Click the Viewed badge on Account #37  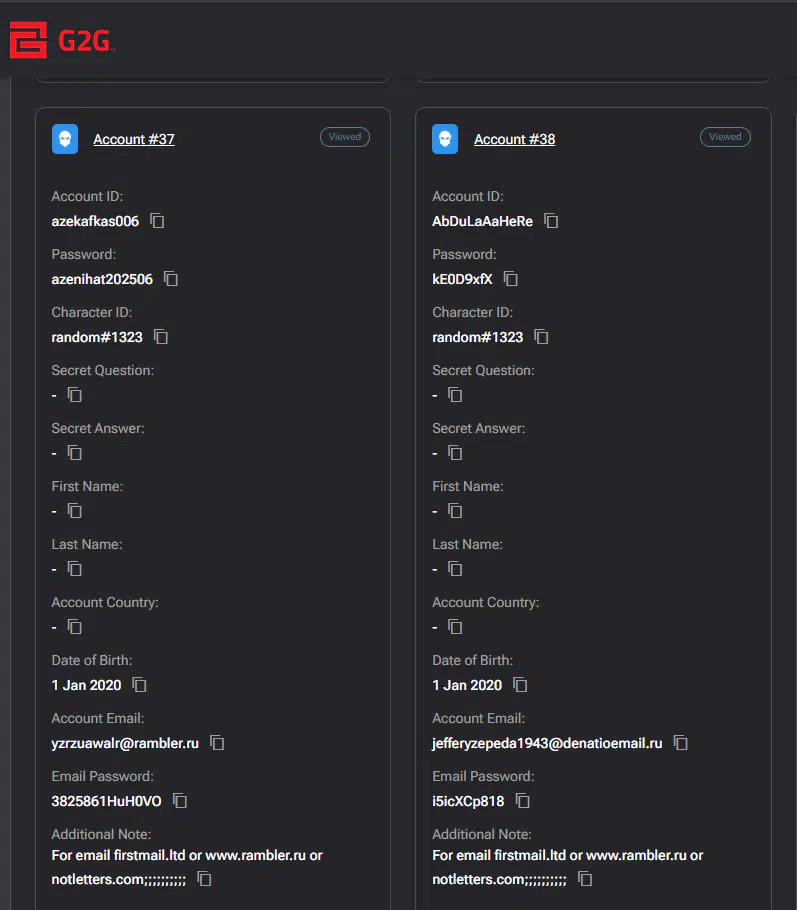click(x=345, y=137)
